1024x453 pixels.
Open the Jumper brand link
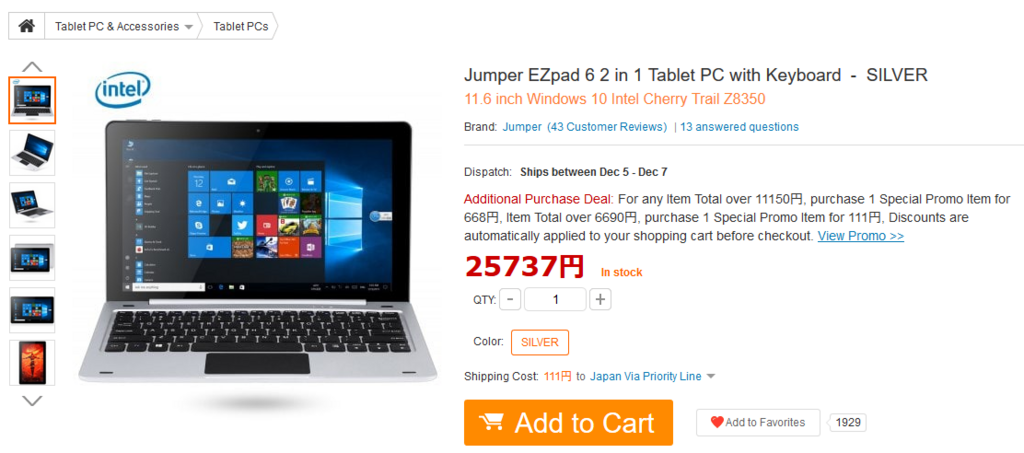(522, 127)
